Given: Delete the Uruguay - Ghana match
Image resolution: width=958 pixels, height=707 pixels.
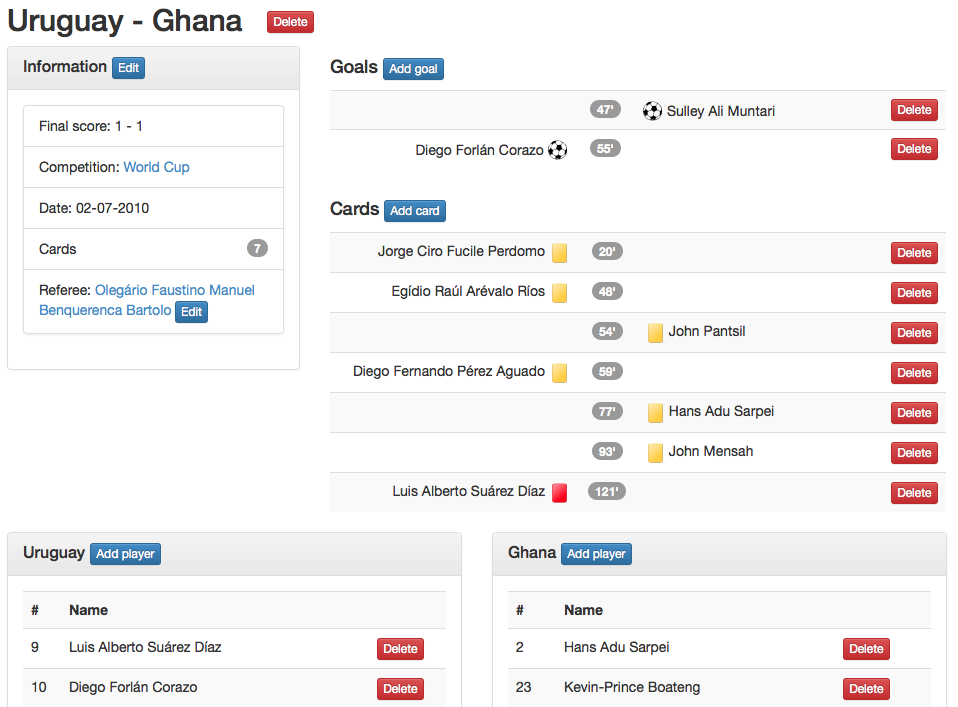Looking at the screenshot, I should 290,22.
